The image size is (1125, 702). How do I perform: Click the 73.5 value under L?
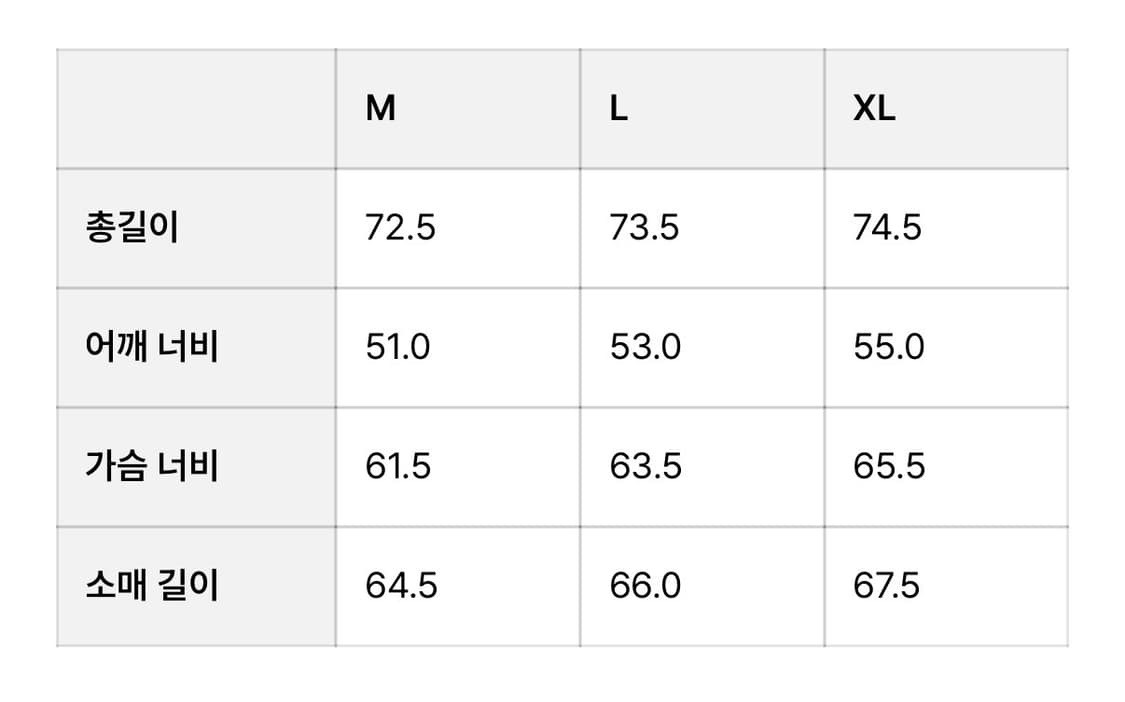[x=644, y=228]
